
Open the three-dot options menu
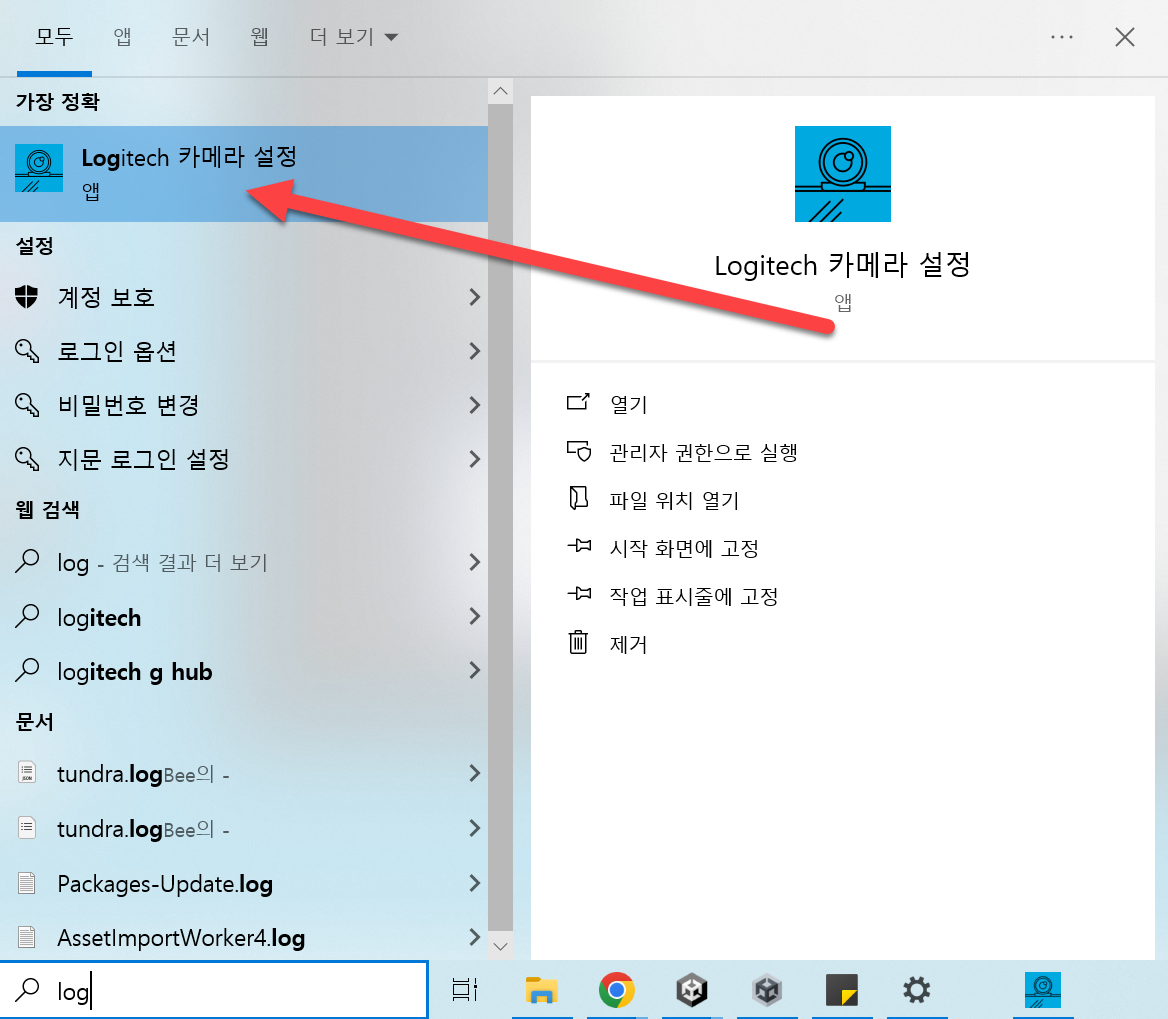pyautogui.click(x=1061, y=36)
